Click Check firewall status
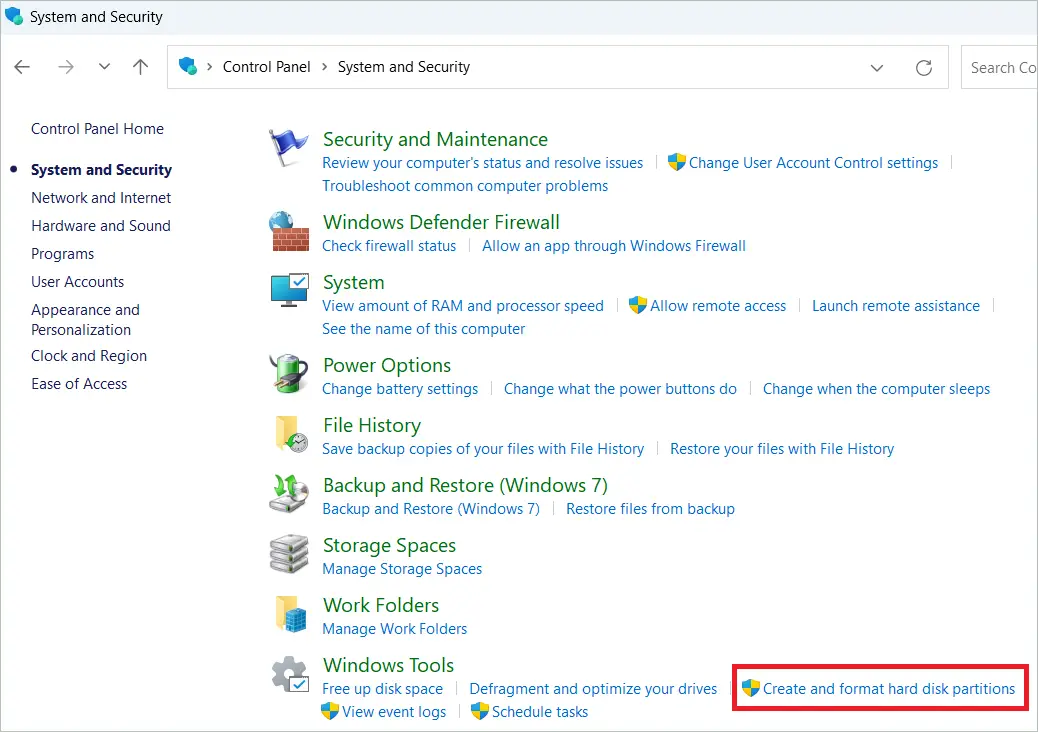1038x732 pixels. pos(389,246)
